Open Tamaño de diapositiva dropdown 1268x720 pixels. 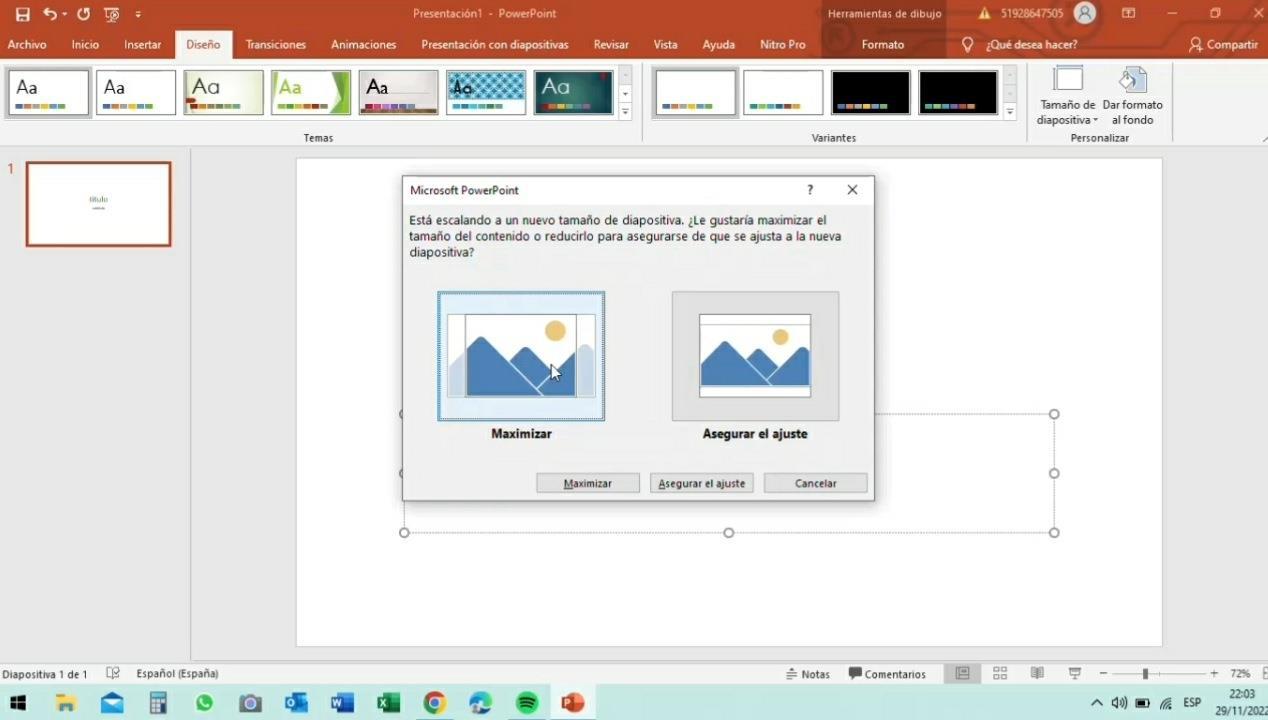1067,97
